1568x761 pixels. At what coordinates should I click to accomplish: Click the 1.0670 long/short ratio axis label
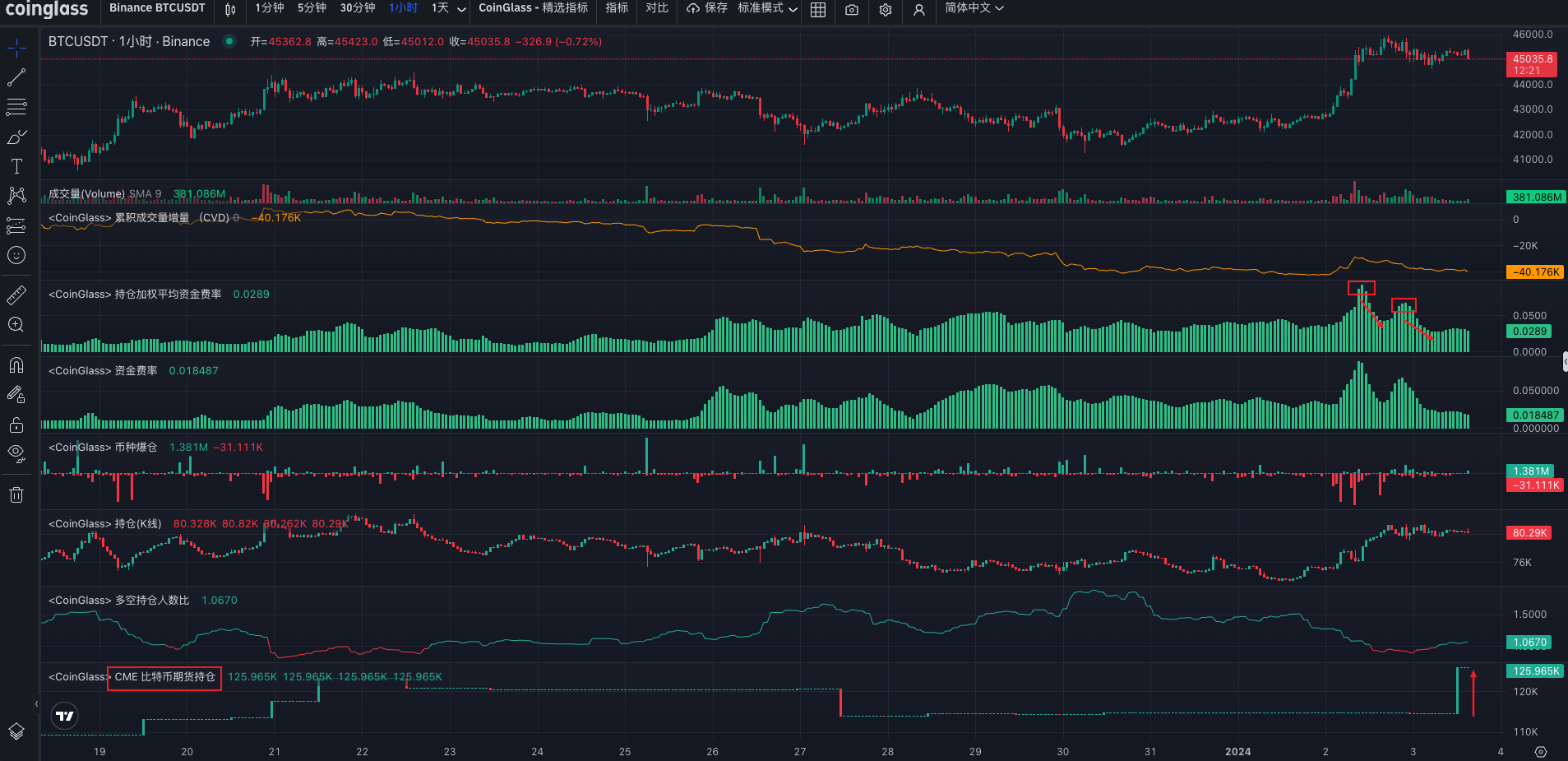click(1529, 643)
